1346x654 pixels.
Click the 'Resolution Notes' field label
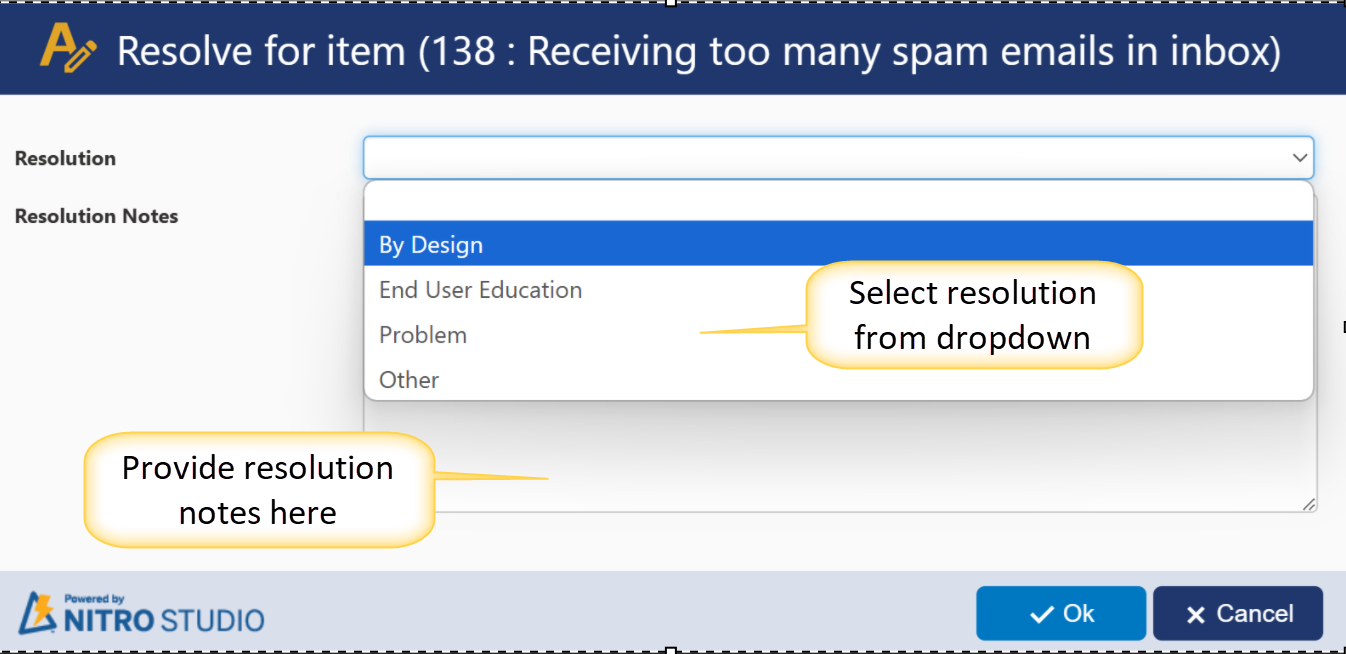coord(96,216)
